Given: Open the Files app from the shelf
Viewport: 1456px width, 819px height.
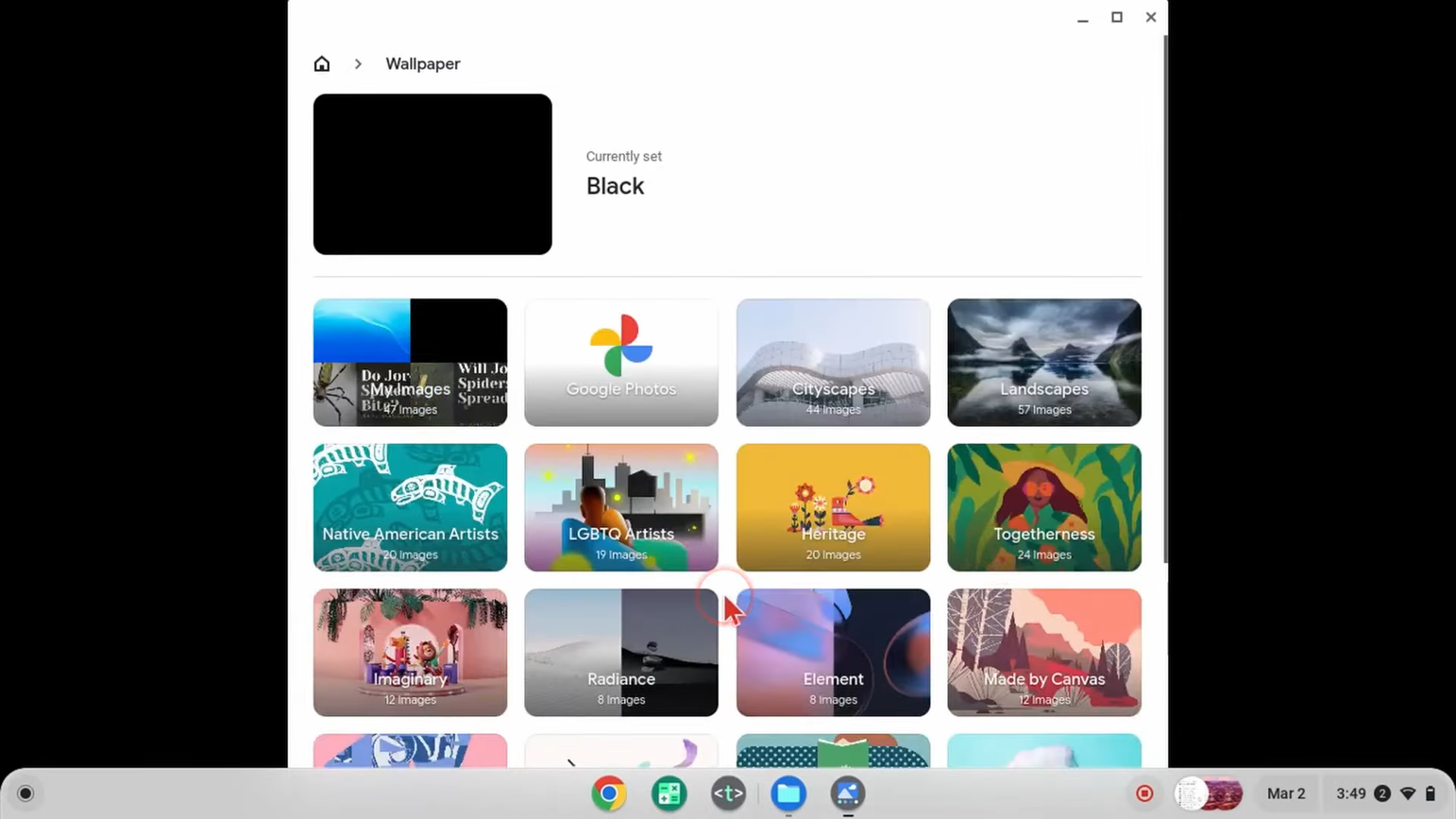Looking at the screenshot, I should [789, 793].
